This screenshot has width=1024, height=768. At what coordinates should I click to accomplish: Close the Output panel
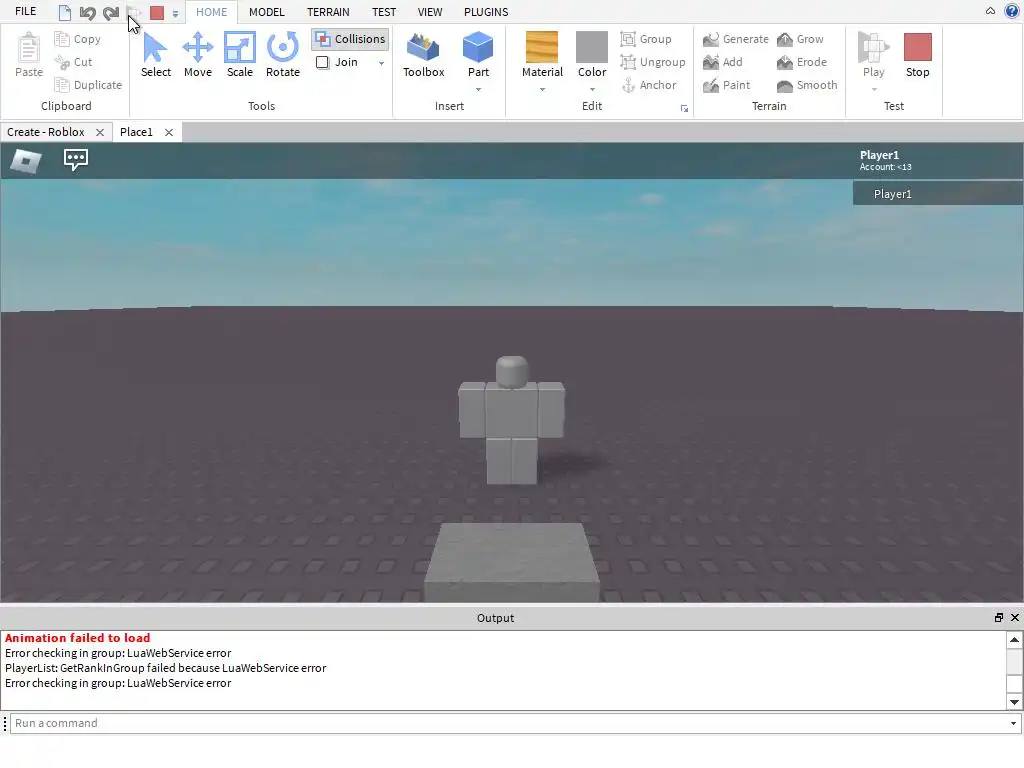coord(1015,618)
